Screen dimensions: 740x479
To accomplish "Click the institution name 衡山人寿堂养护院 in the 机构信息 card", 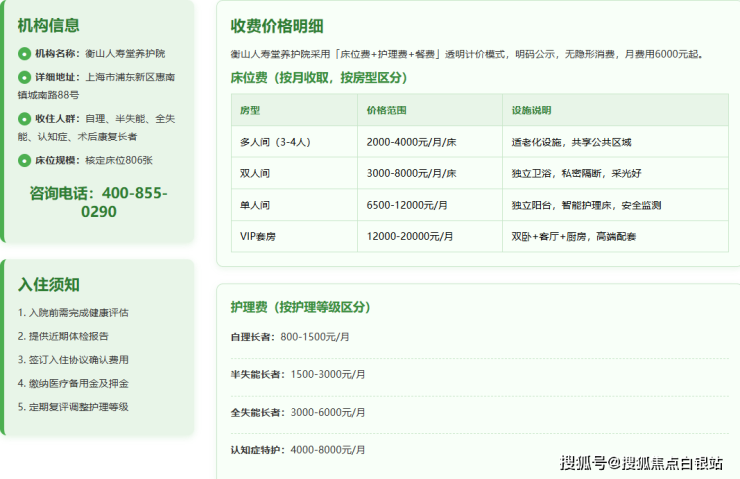I will click(125, 54).
